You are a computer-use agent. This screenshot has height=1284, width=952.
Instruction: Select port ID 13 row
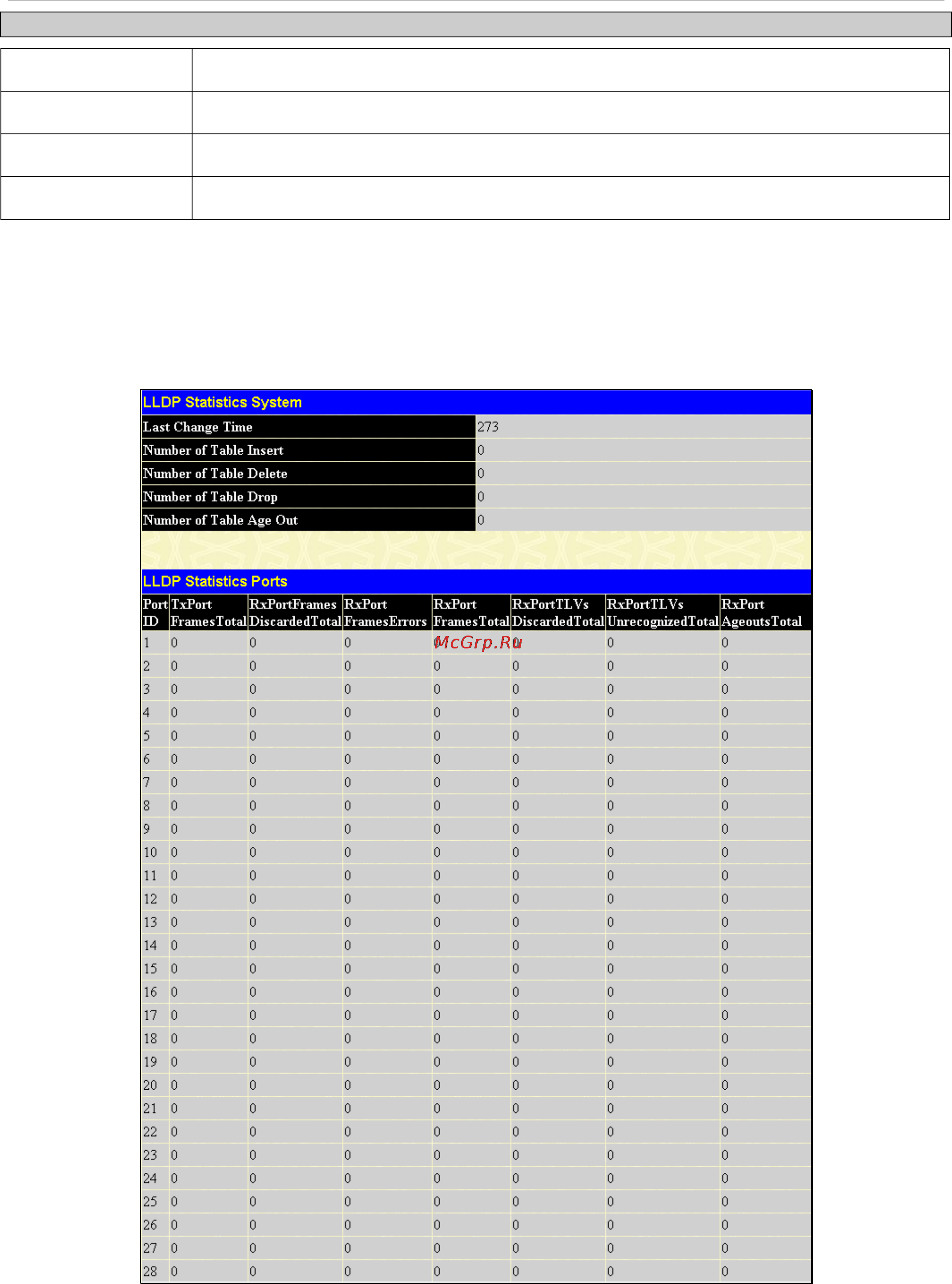[476, 922]
